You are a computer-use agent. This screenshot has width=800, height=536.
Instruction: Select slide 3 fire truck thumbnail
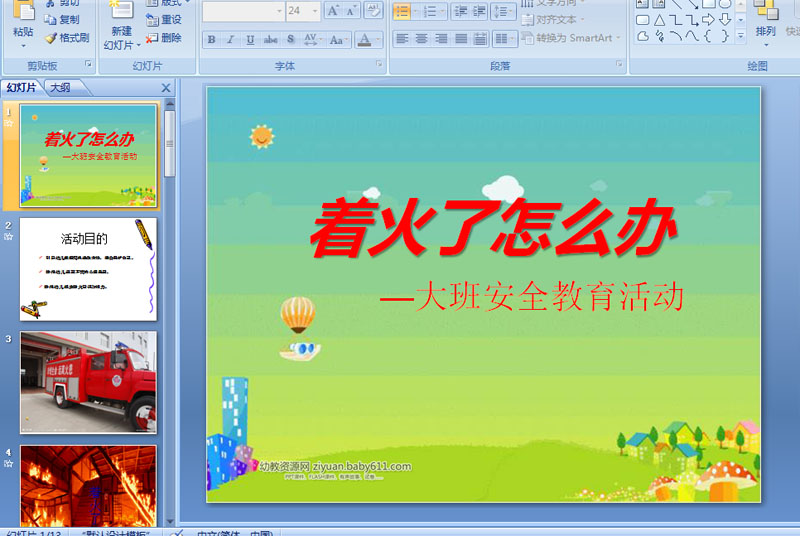[88, 382]
